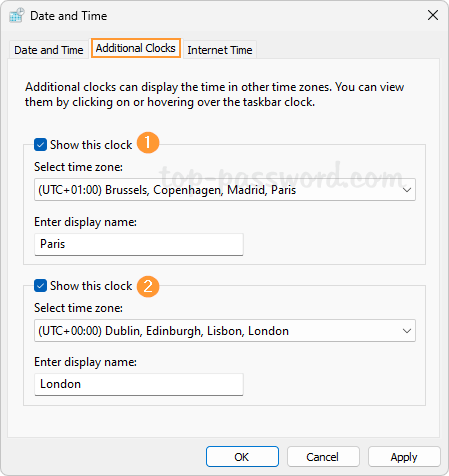Image resolution: width=449 pixels, height=476 pixels.
Task: Click the chevron arrow on the UTC+00:00 combo box
Action: [x=407, y=331]
